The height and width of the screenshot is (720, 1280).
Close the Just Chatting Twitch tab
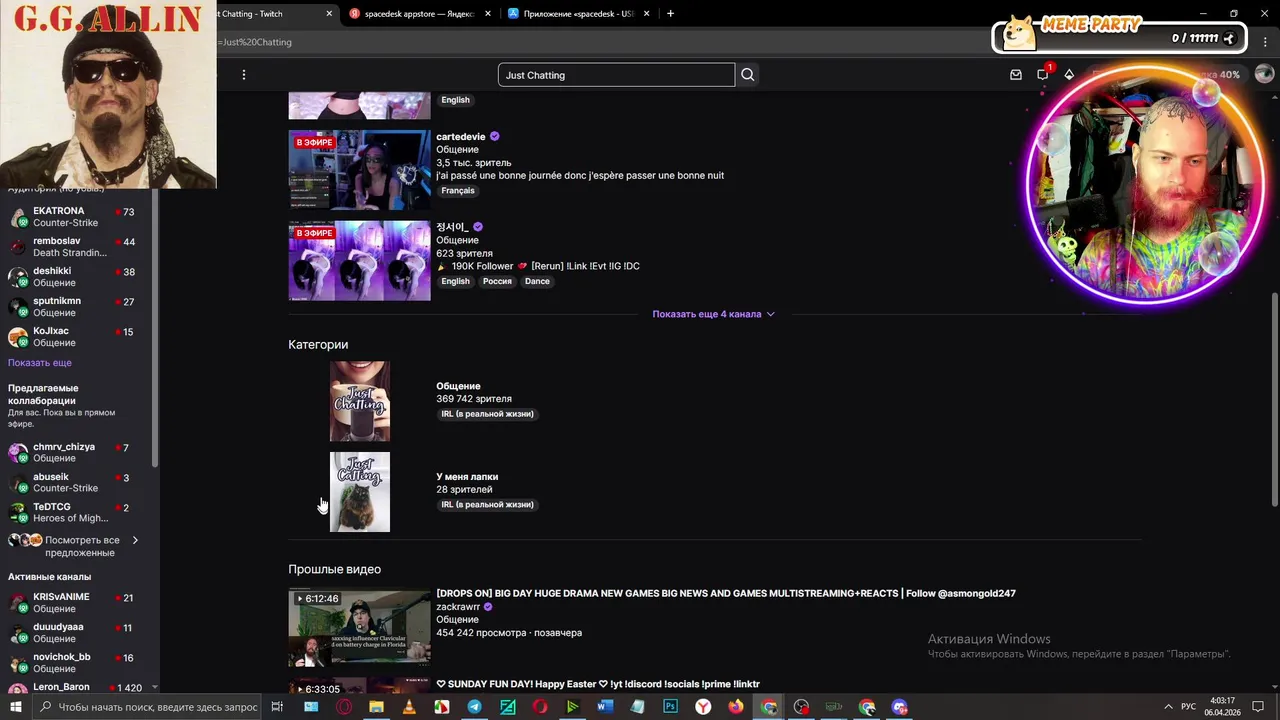(x=330, y=14)
